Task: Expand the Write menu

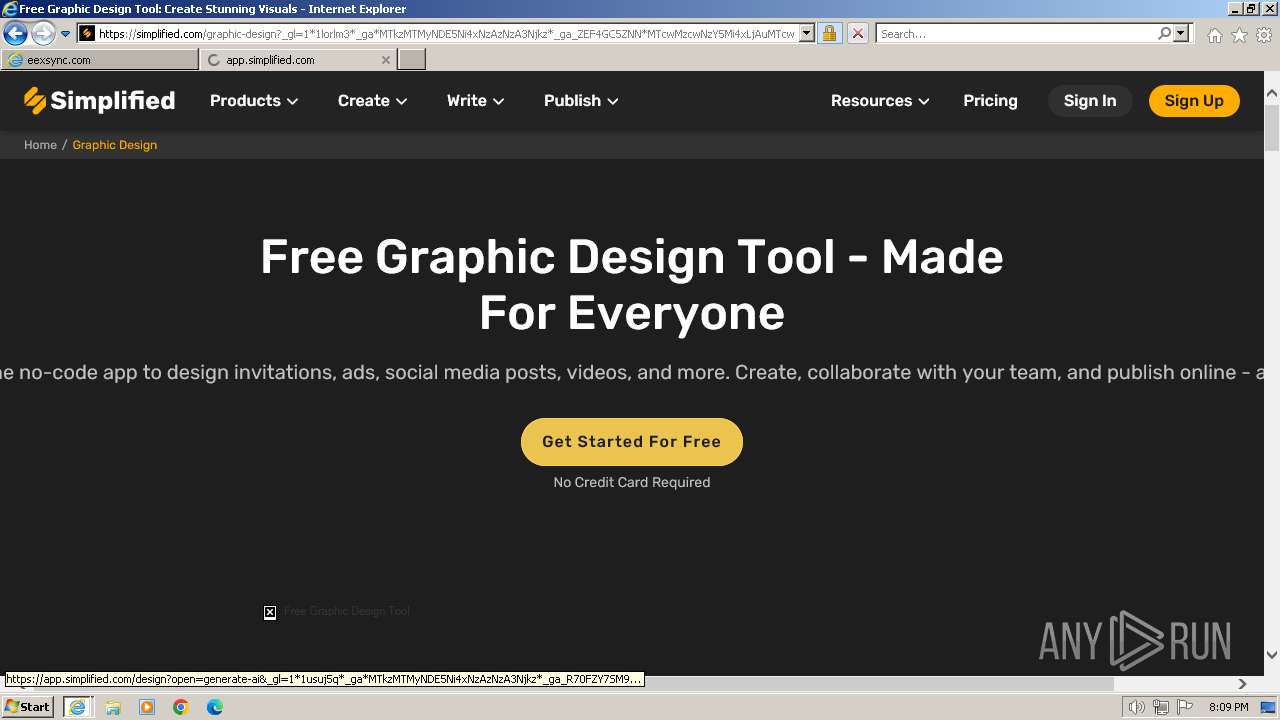Action: (x=475, y=101)
